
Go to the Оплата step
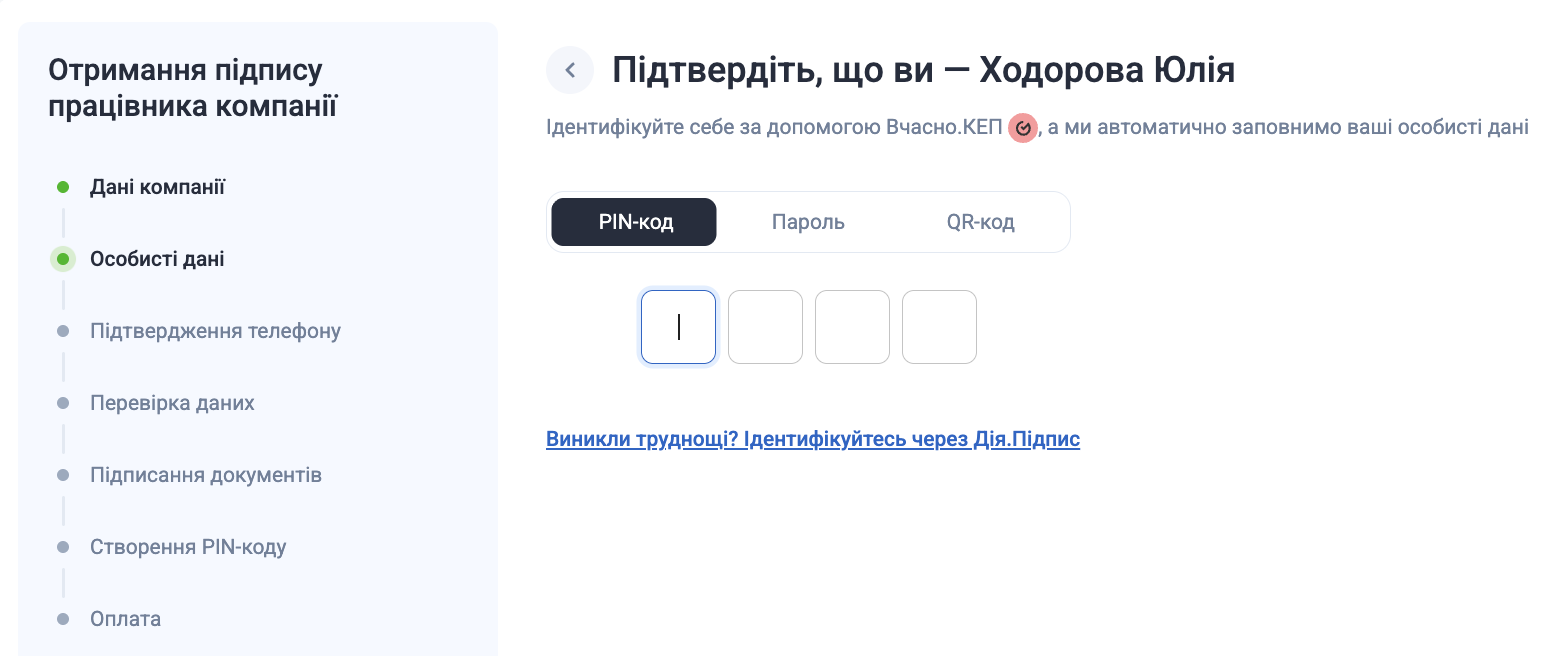pyautogui.click(x=125, y=619)
